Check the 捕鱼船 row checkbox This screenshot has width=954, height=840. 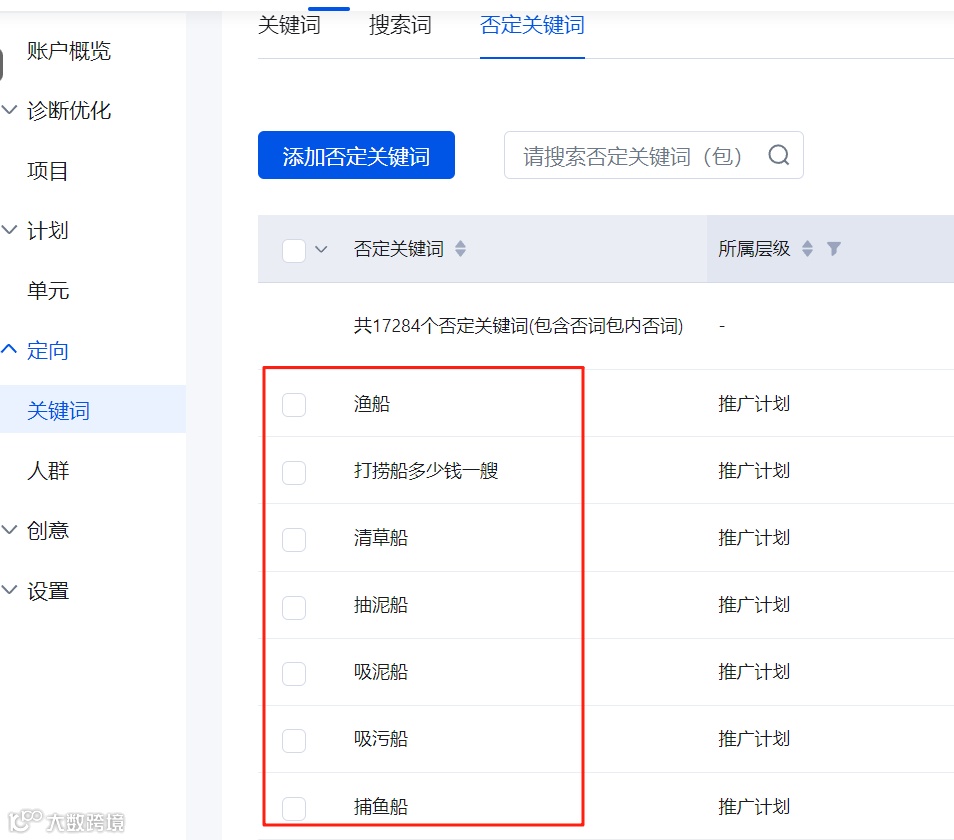pyautogui.click(x=294, y=808)
